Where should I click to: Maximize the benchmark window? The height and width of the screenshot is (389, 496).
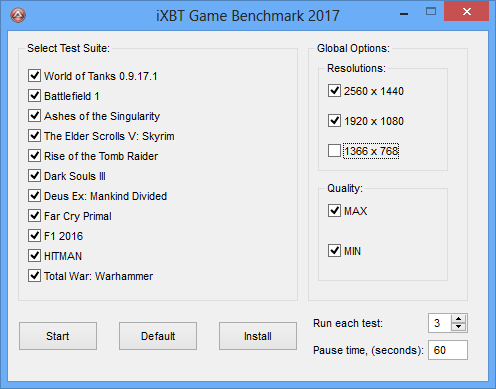[x=431, y=12]
